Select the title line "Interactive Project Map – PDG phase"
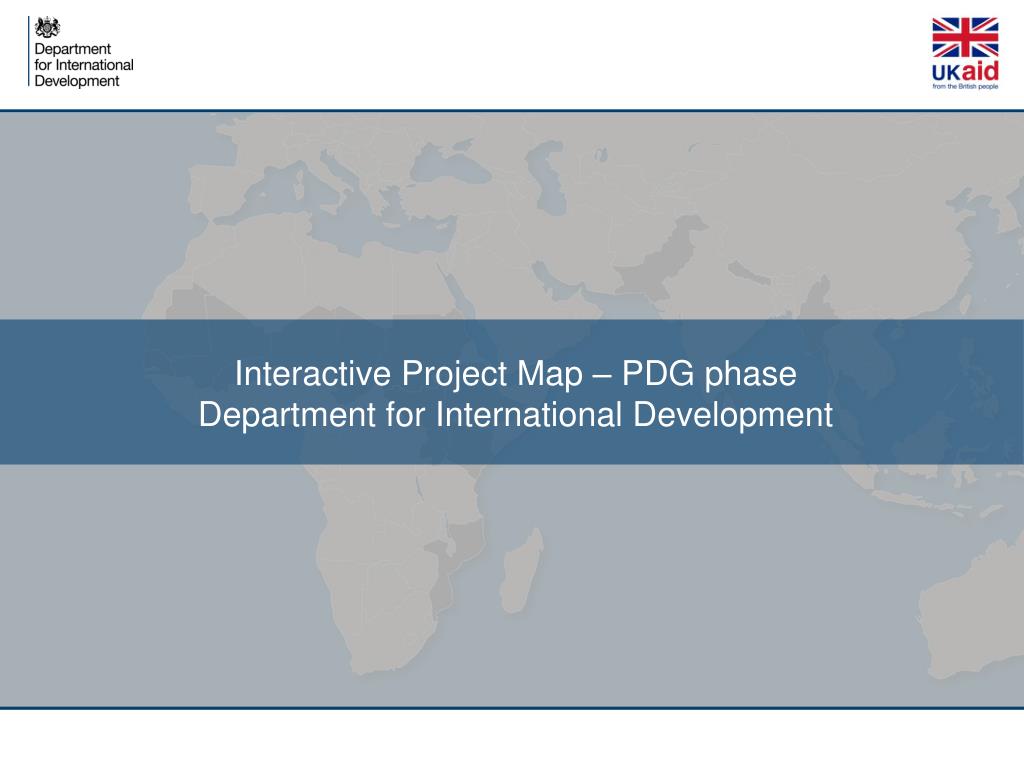This screenshot has width=1024, height=768. click(515, 374)
